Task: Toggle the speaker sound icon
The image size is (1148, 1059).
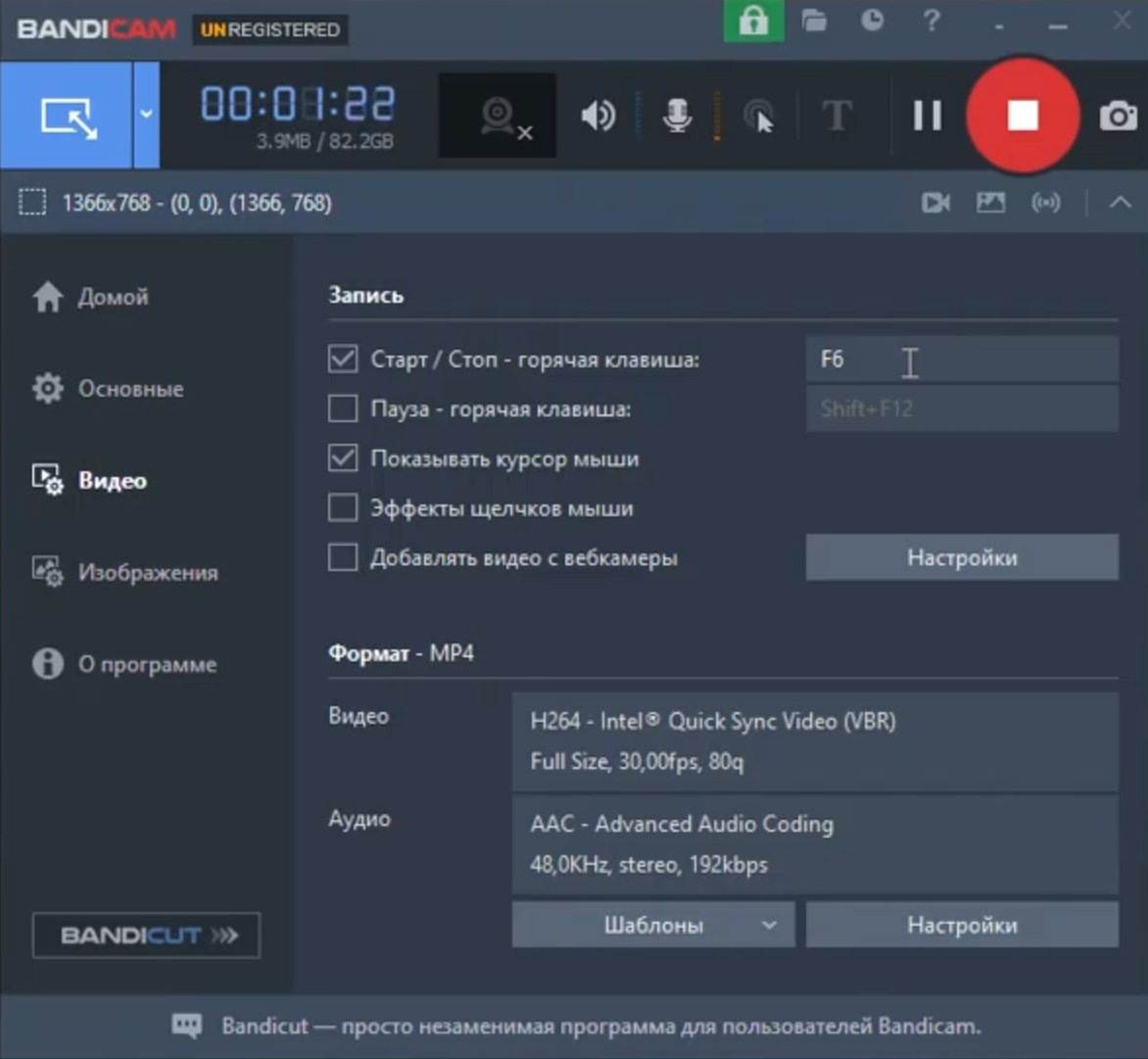Action: coord(598,116)
